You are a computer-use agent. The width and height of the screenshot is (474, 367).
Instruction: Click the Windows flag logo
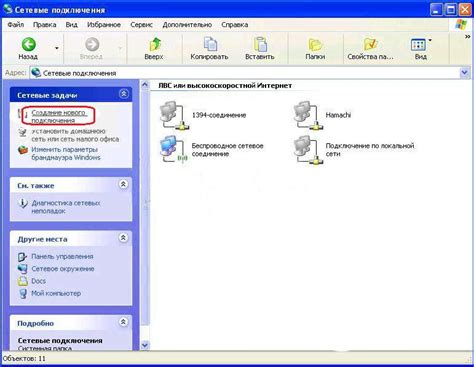pos(461,25)
